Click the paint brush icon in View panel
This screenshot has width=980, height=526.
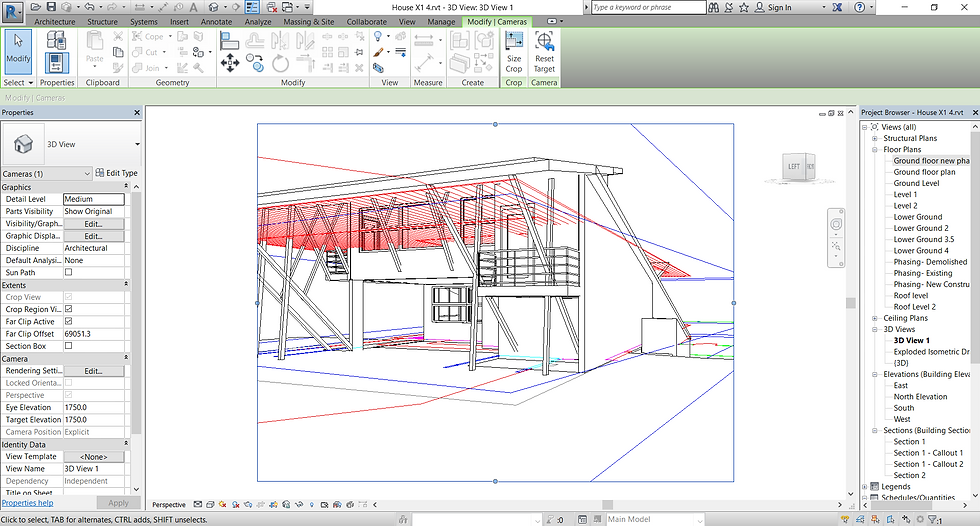(x=378, y=52)
